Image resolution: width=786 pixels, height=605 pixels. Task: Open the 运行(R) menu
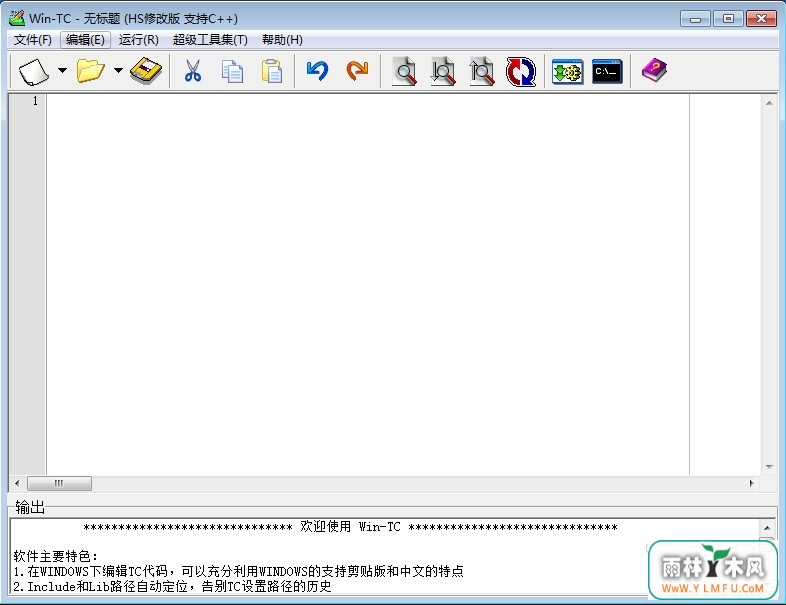139,40
